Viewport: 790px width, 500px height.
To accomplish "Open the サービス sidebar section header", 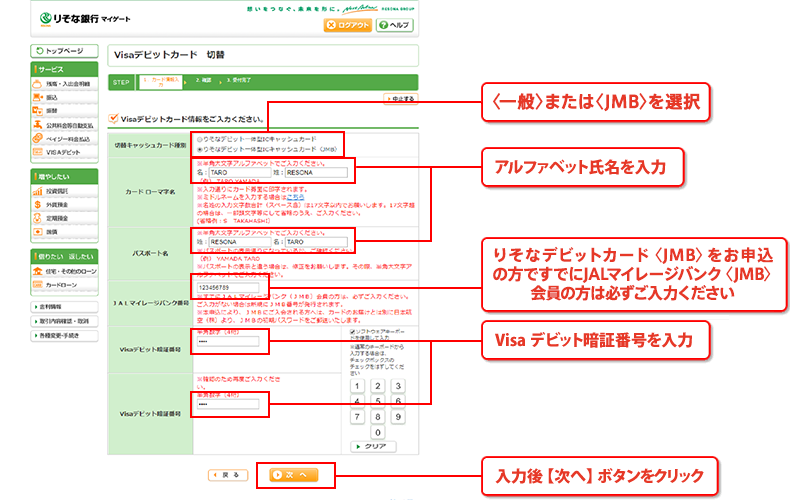I will point(64,69).
